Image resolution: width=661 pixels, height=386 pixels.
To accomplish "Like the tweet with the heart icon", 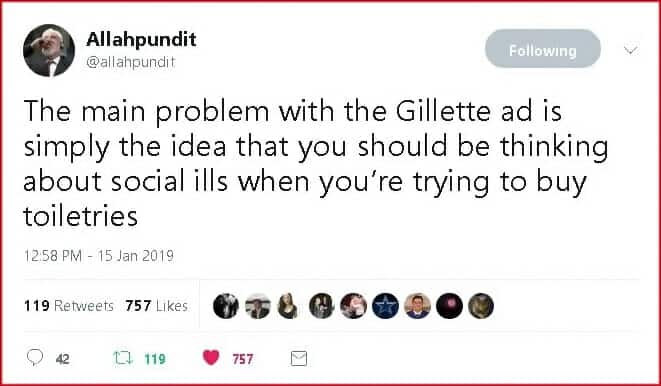I will pyautogui.click(x=211, y=358).
